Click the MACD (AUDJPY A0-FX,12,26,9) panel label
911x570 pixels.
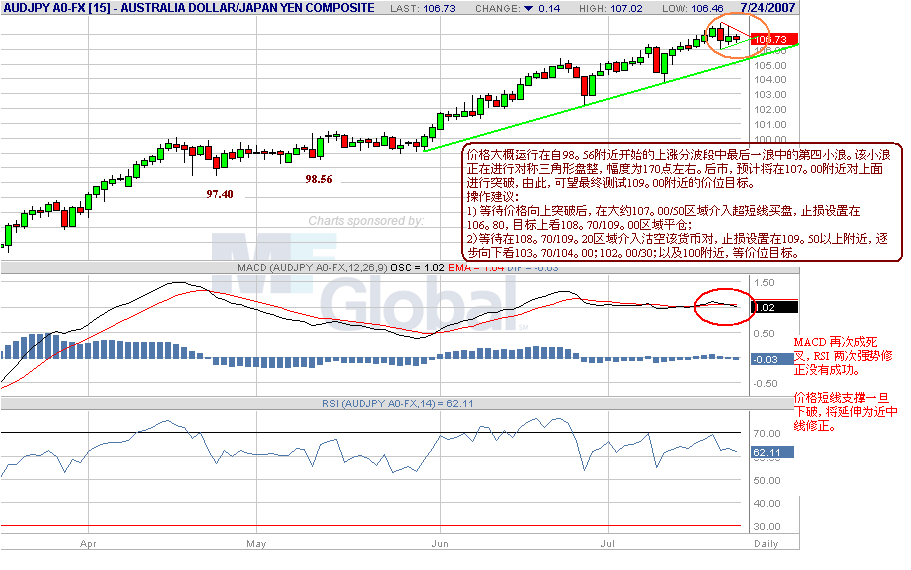coord(312,268)
